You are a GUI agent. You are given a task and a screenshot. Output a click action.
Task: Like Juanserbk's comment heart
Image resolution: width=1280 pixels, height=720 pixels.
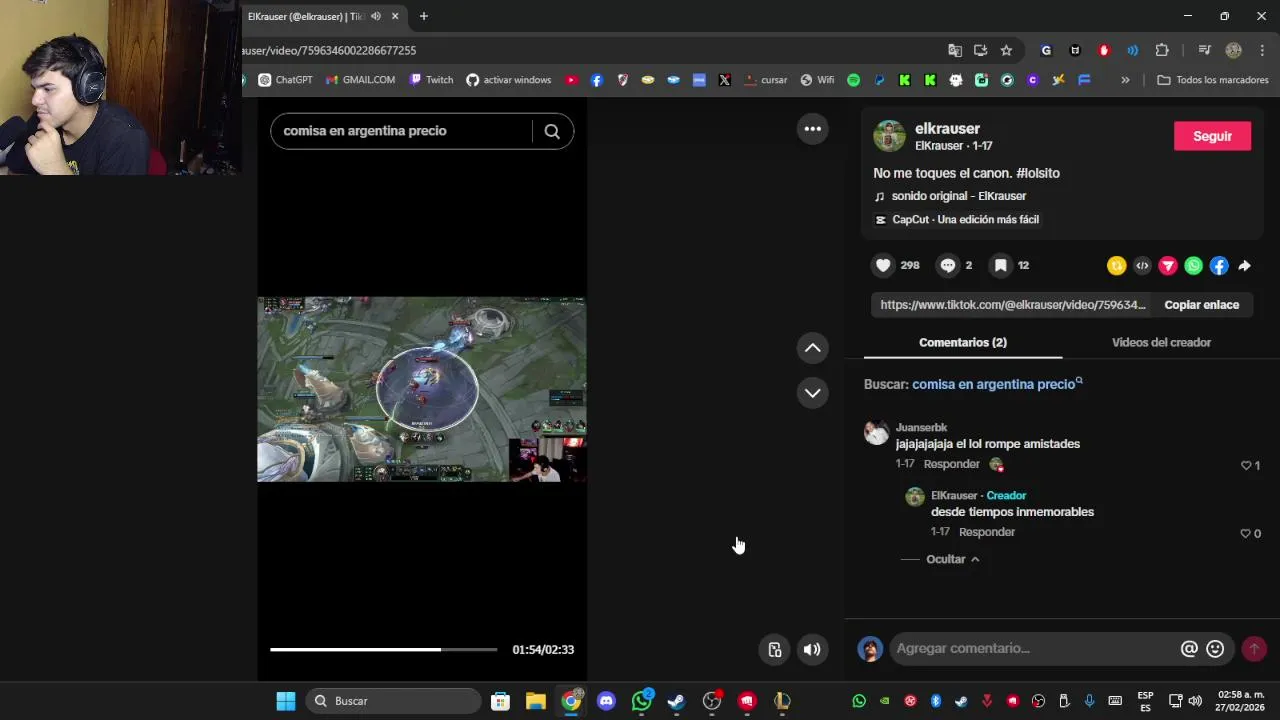click(x=1246, y=465)
